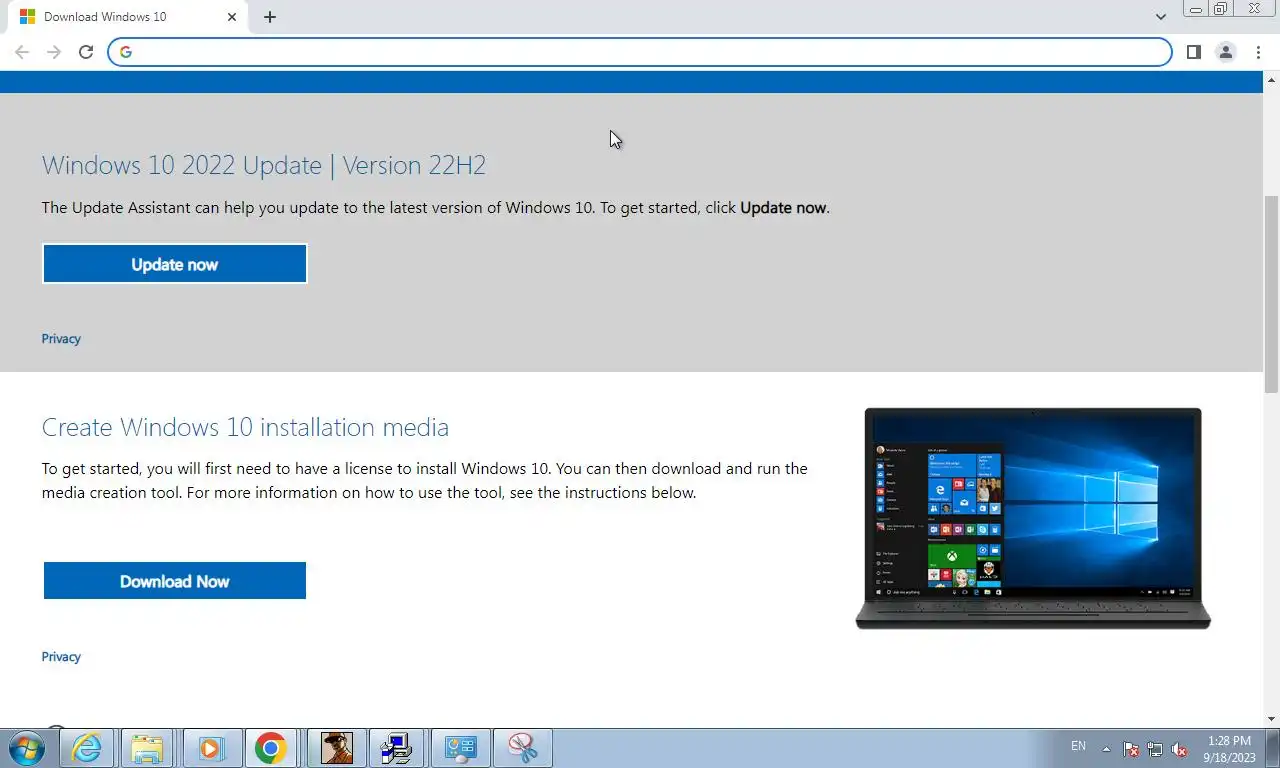
Task: Click the bold 'Update now' text in the paragraph
Action: 783,208
